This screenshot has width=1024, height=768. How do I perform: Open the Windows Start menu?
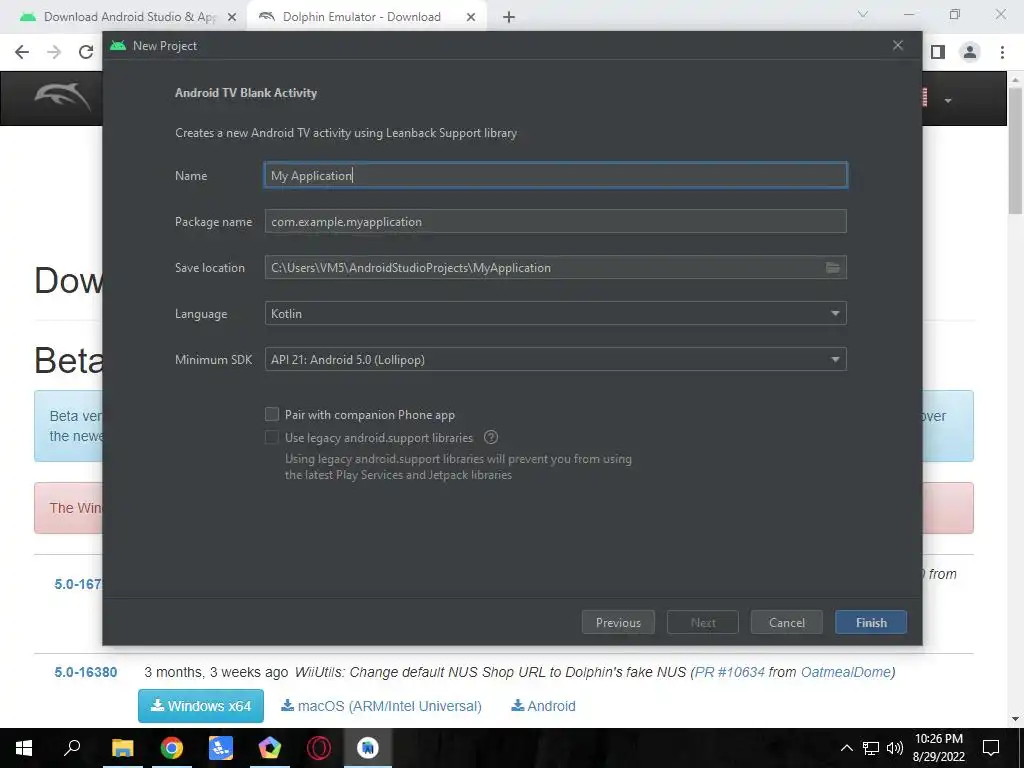tap(24, 748)
